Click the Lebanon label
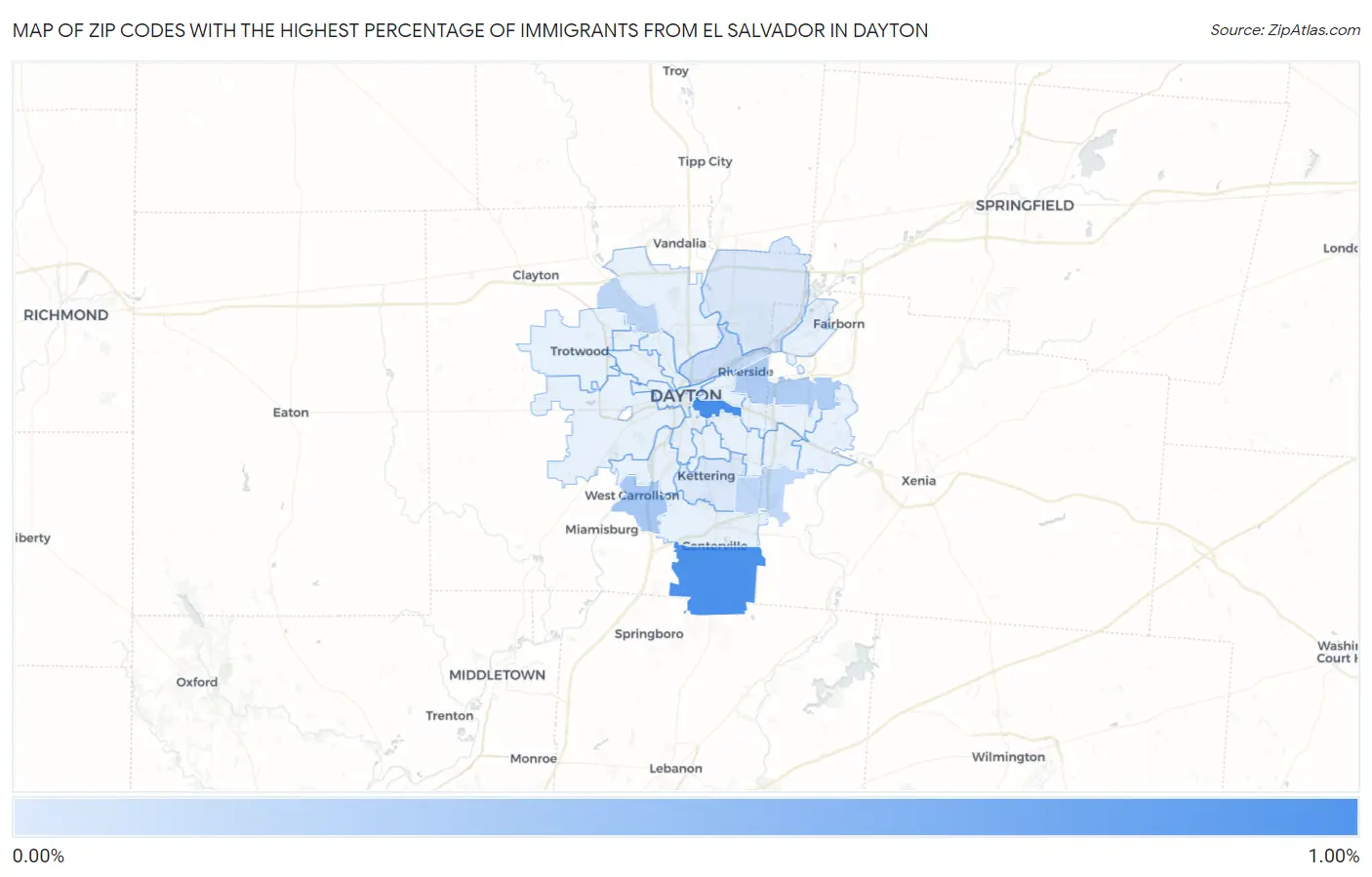1372x877 pixels. tap(675, 769)
